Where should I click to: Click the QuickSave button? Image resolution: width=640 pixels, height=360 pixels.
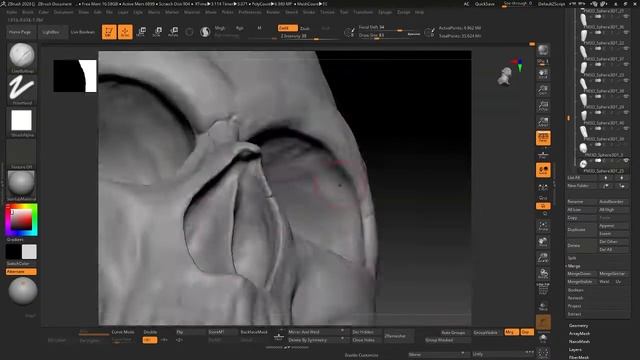click(484, 4)
